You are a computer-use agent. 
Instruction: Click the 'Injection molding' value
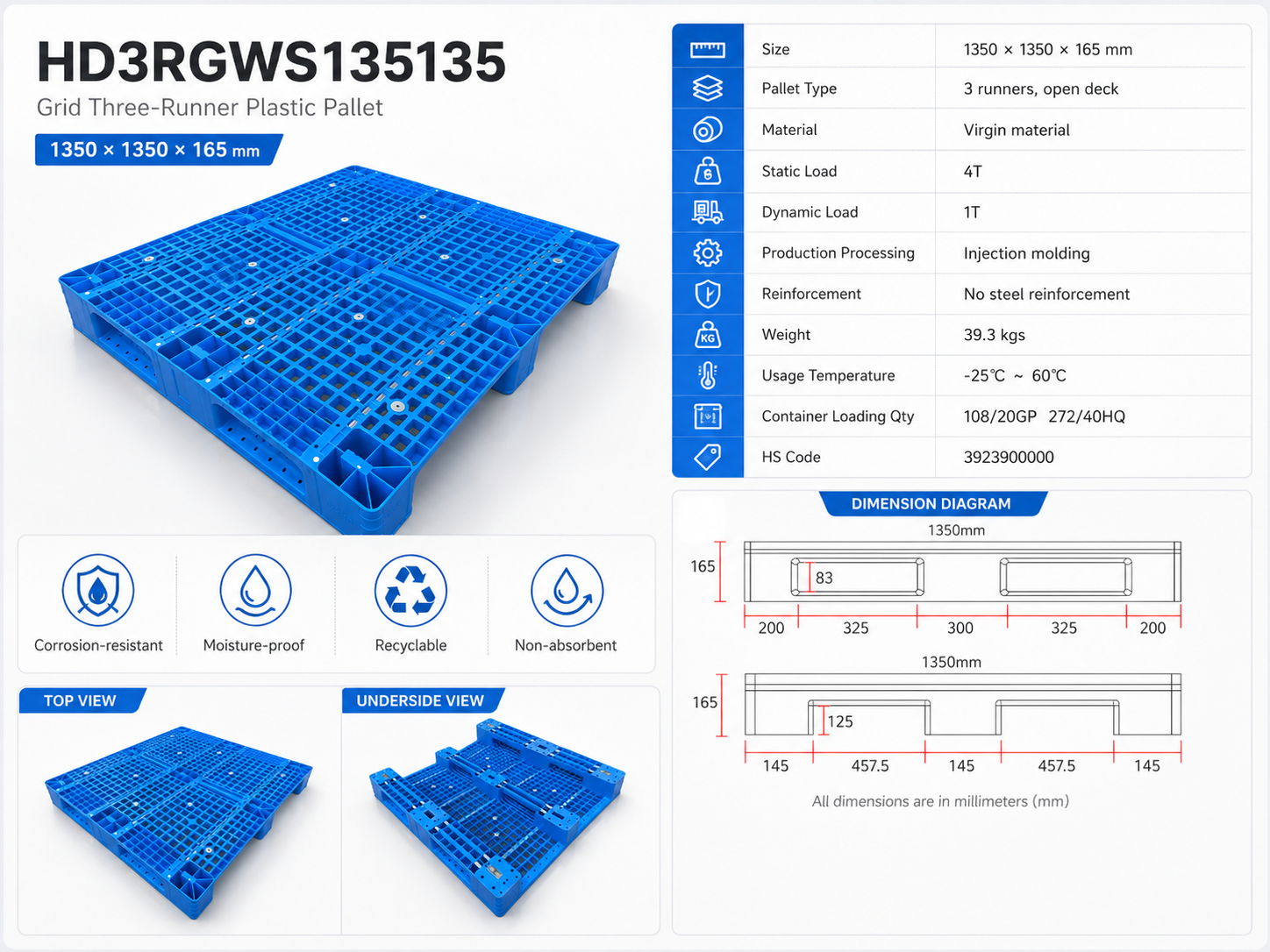tap(1026, 253)
